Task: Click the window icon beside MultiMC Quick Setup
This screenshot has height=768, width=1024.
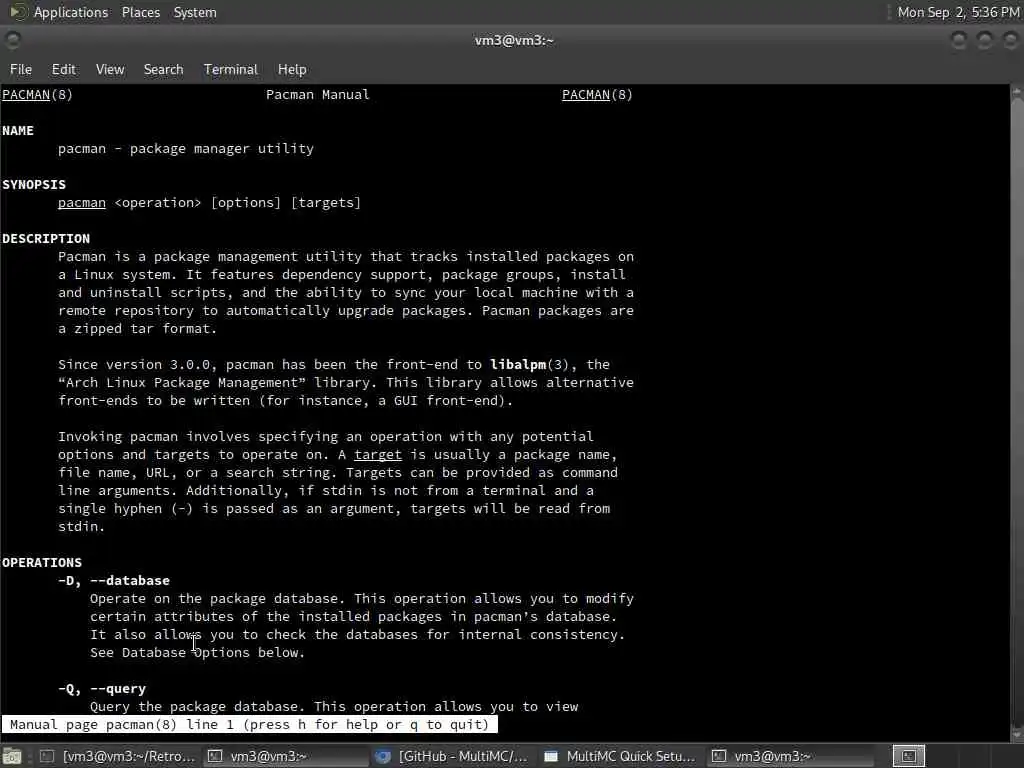Action: [551, 756]
